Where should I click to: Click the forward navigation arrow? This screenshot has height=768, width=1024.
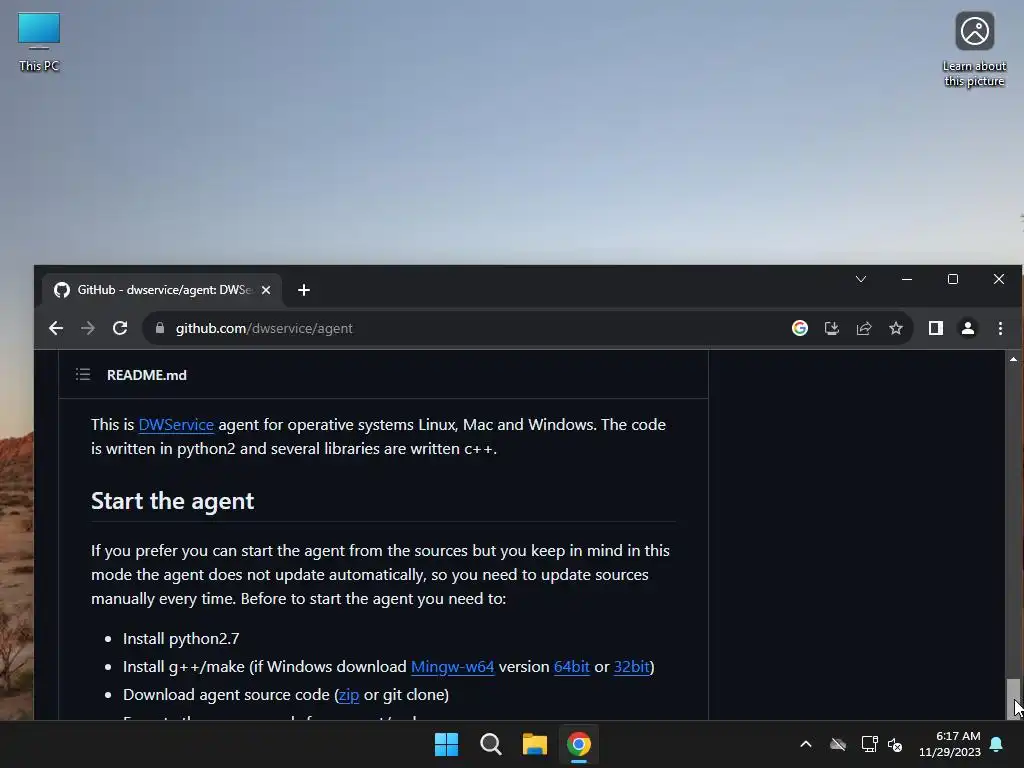point(88,328)
